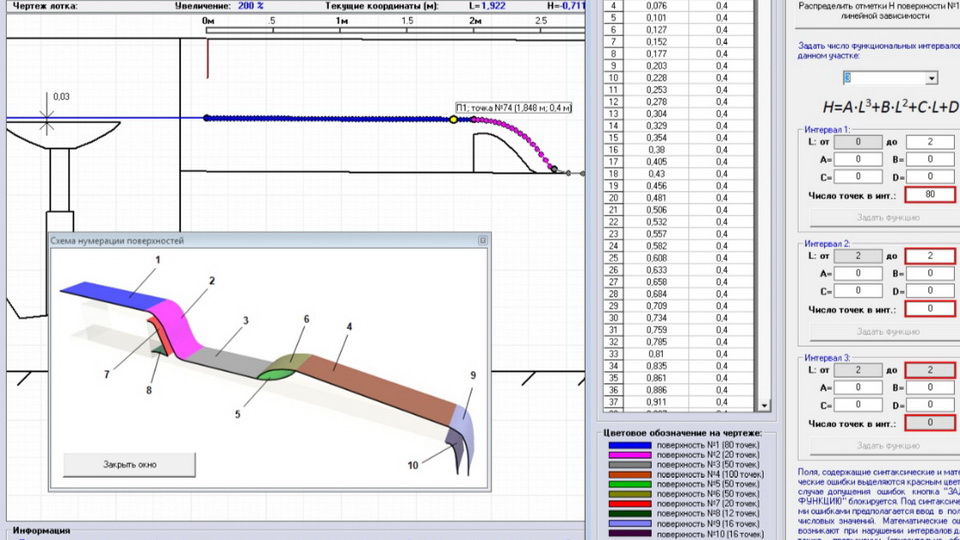
Task: Click Interval 1 'до' input field
Action: 929,142
